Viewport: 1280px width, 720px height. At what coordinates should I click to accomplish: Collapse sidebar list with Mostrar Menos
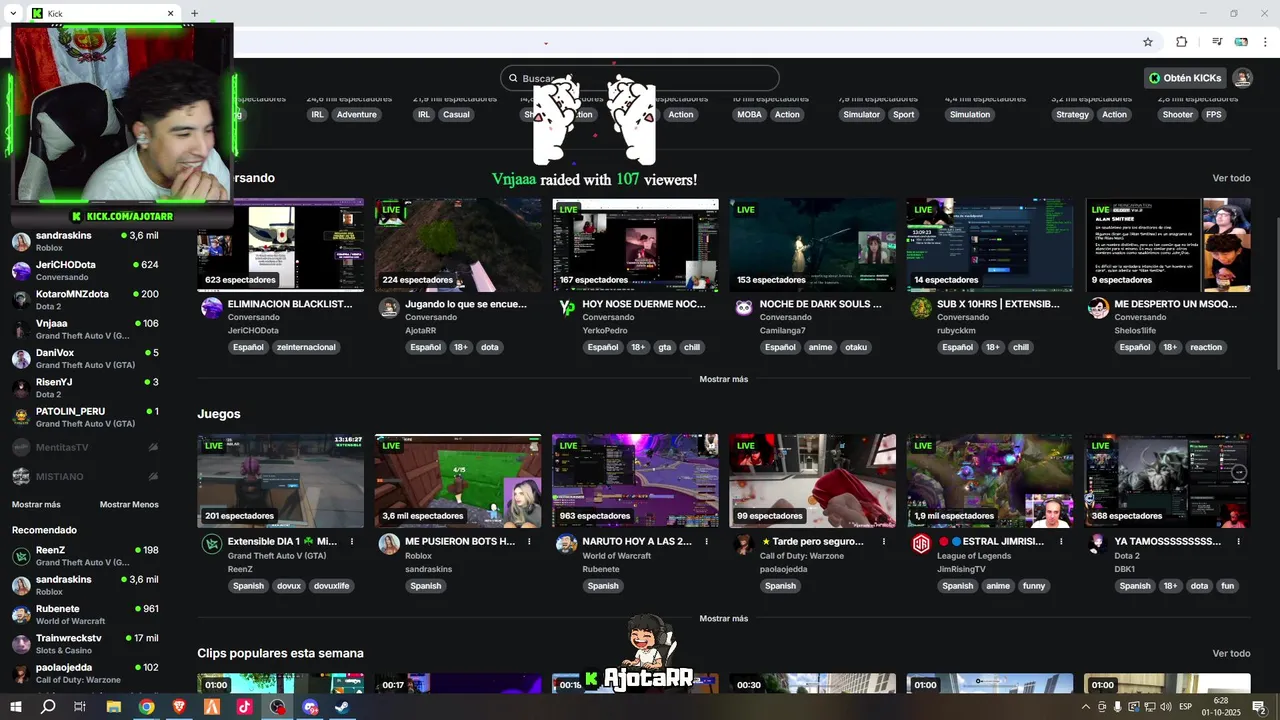(129, 504)
